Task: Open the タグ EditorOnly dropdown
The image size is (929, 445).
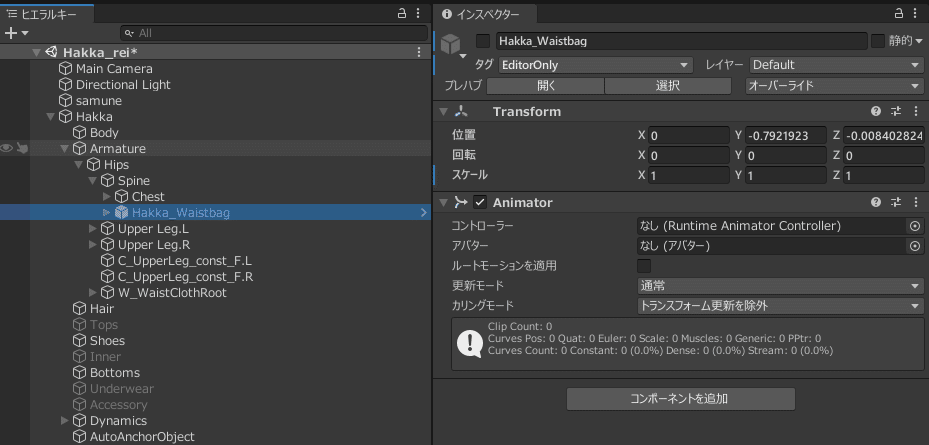Action: [595, 65]
